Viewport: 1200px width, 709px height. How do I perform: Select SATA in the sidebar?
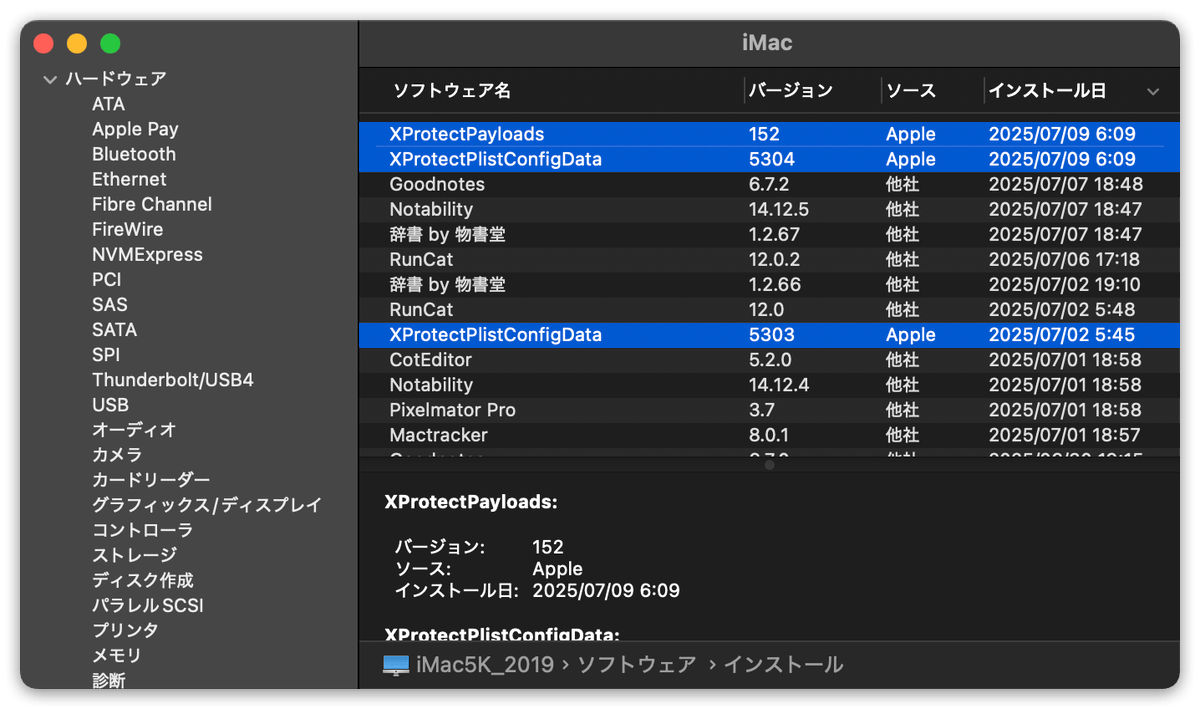(115, 329)
